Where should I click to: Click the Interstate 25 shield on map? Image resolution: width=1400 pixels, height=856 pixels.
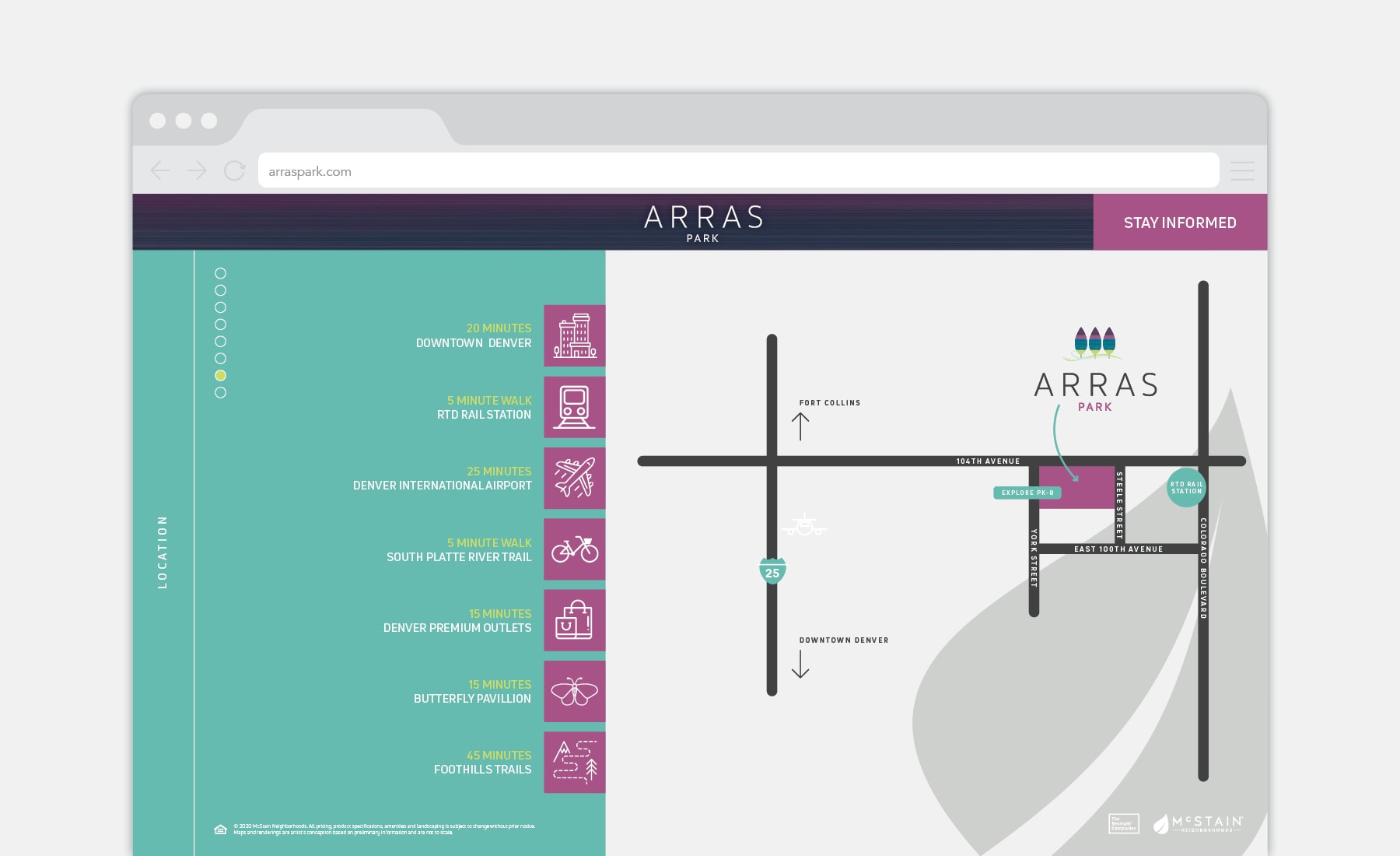pos(772,571)
